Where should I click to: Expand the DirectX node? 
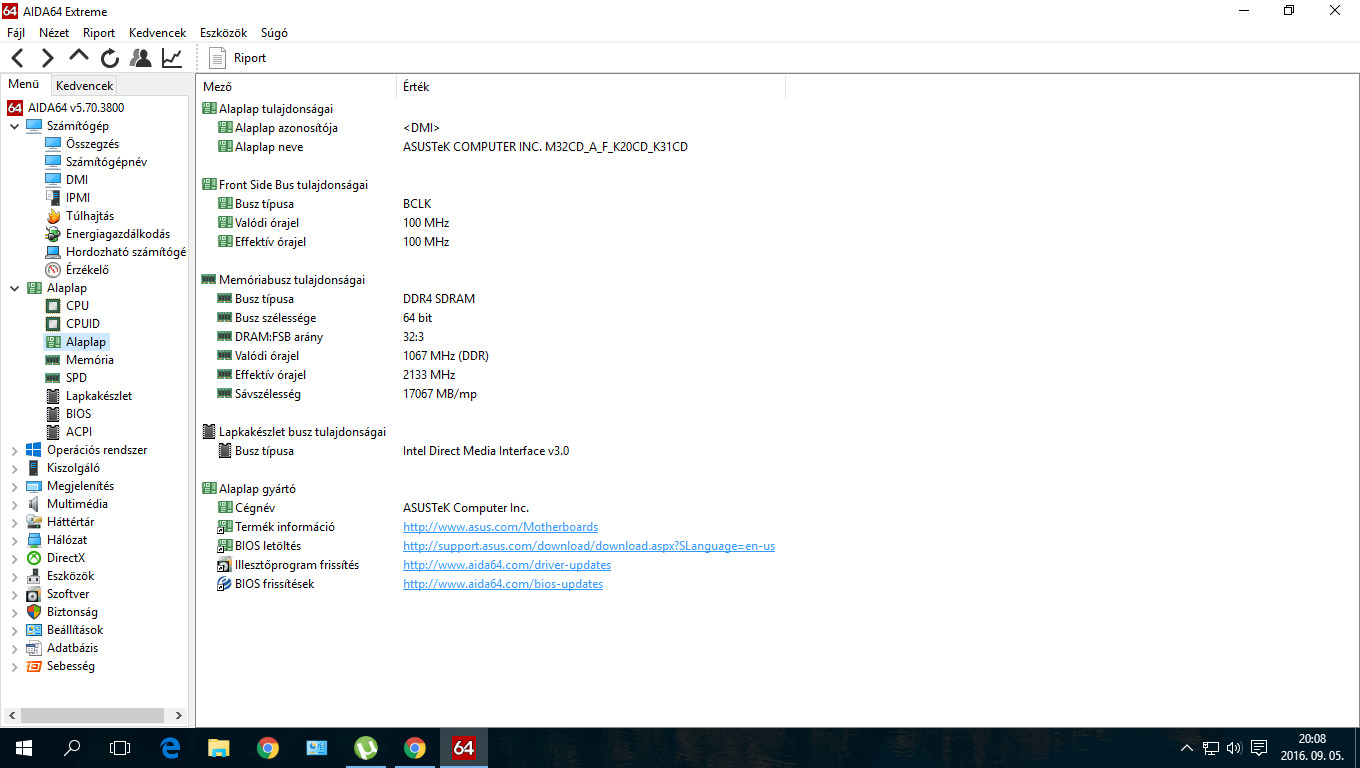coord(14,558)
